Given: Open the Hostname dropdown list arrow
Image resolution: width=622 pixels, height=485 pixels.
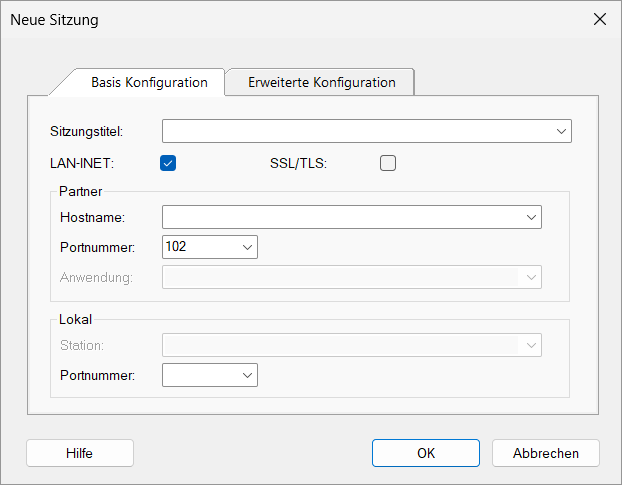Looking at the screenshot, I should (530, 217).
